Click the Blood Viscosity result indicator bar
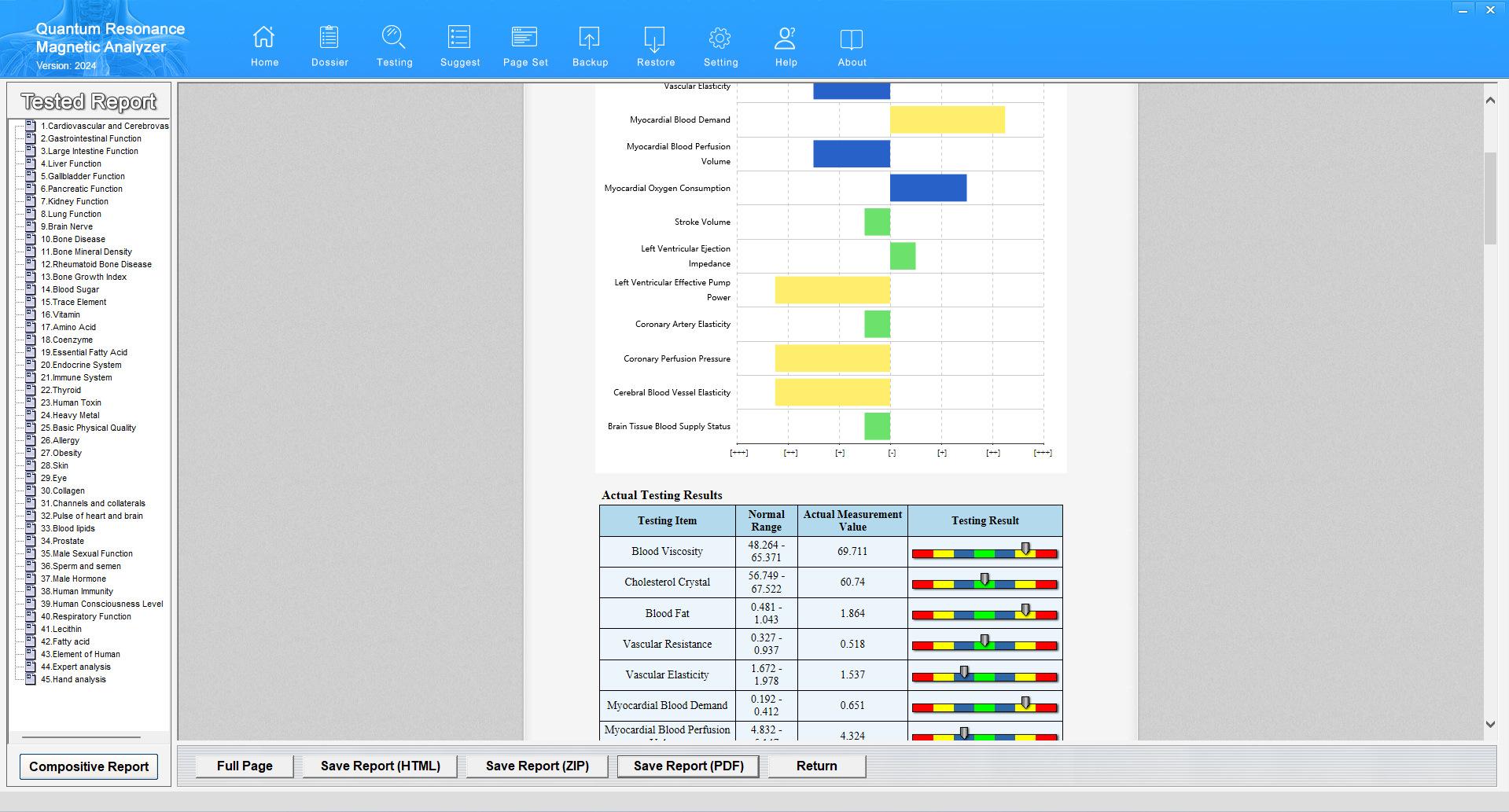The width and height of the screenshot is (1509, 812). pos(985,553)
